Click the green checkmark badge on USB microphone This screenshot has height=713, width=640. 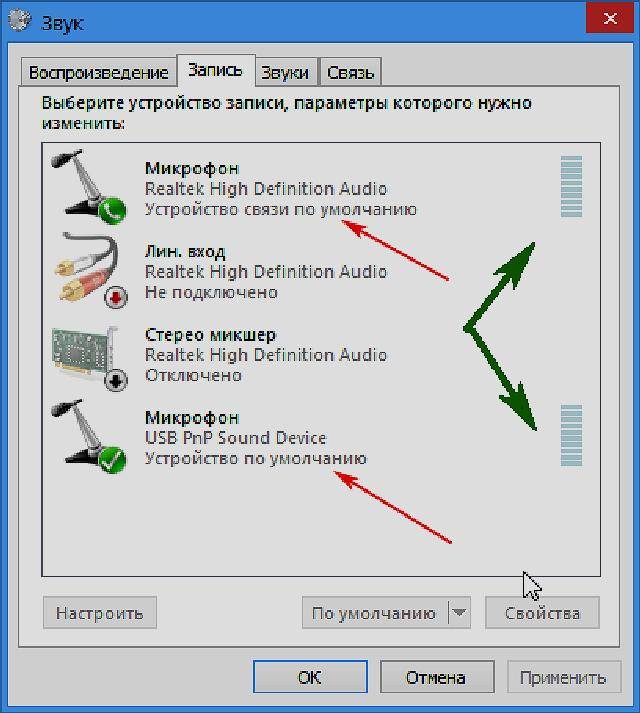tap(112, 460)
